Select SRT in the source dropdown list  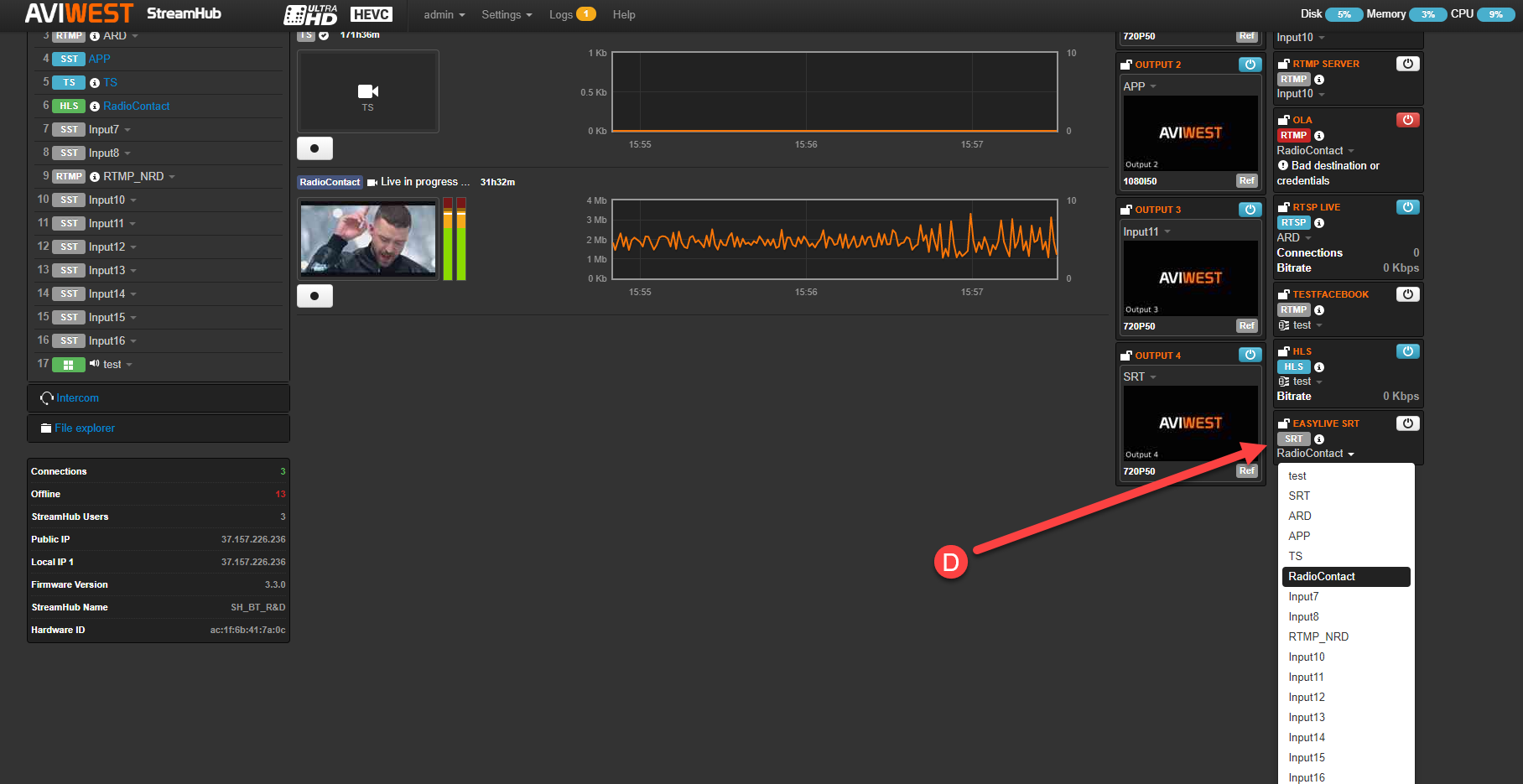1346,496
